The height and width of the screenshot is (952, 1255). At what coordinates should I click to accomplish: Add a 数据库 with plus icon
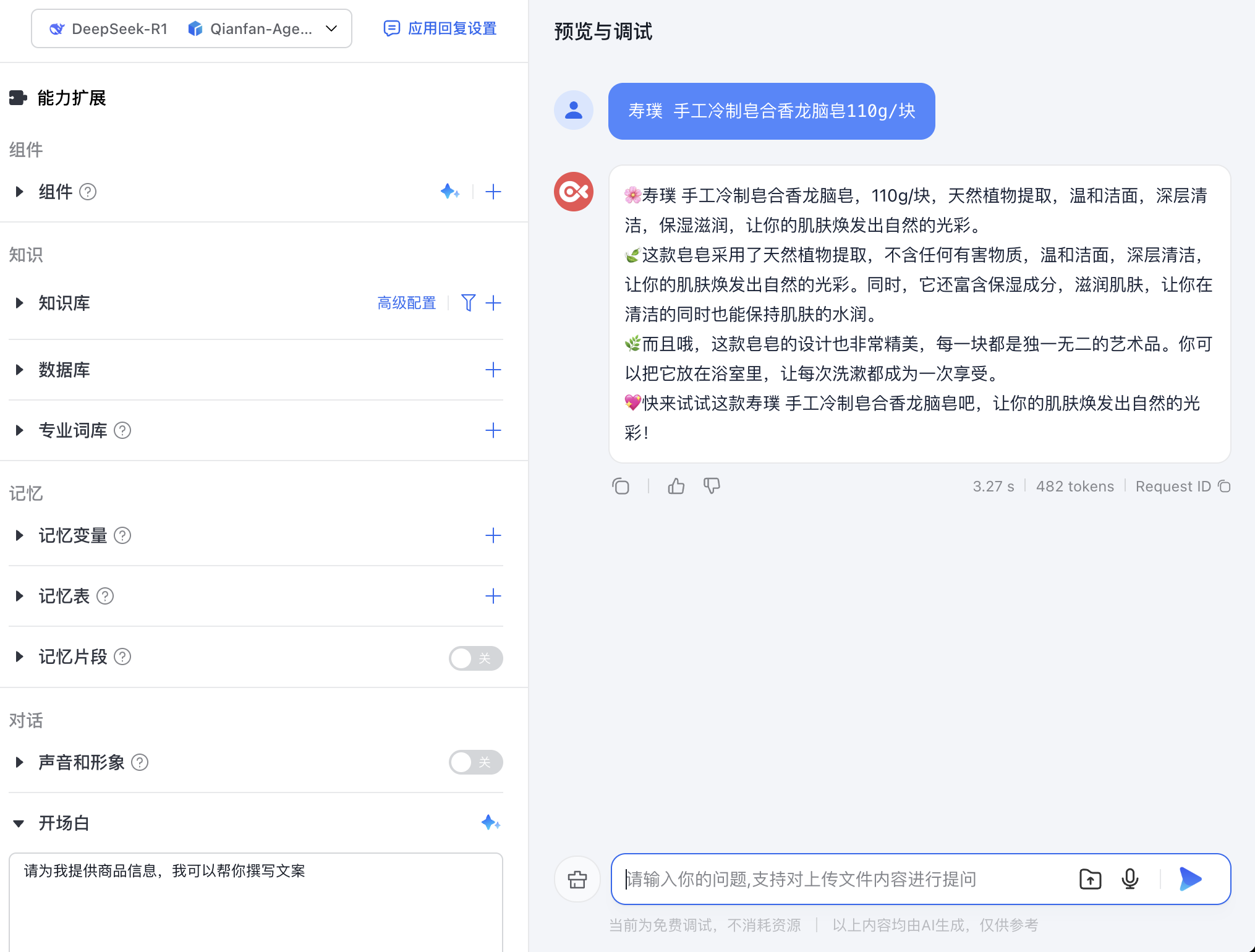pyautogui.click(x=493, y=370)
